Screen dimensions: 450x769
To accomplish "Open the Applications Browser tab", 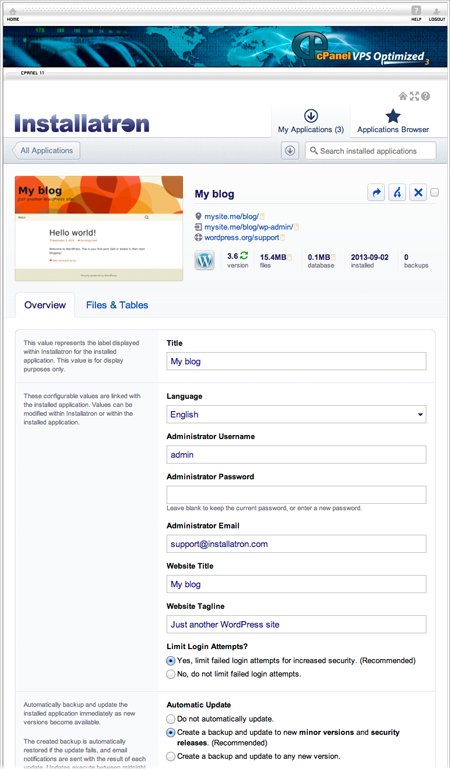I will (393, 122).
